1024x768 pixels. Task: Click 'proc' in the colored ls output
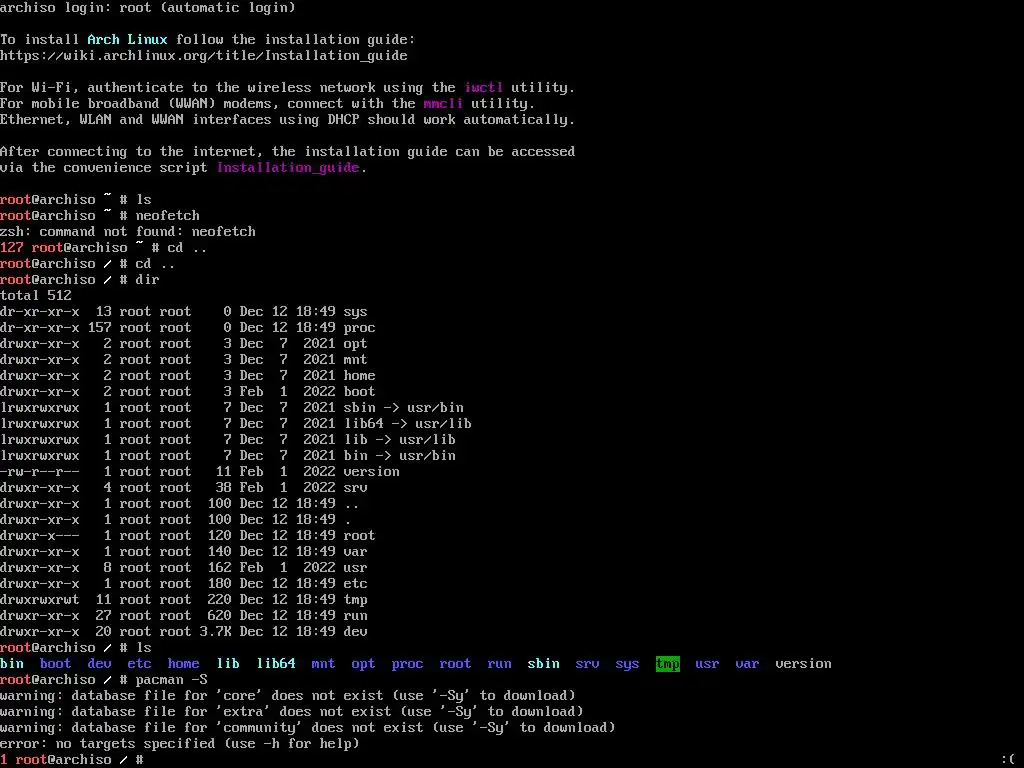tap(408, 664)
